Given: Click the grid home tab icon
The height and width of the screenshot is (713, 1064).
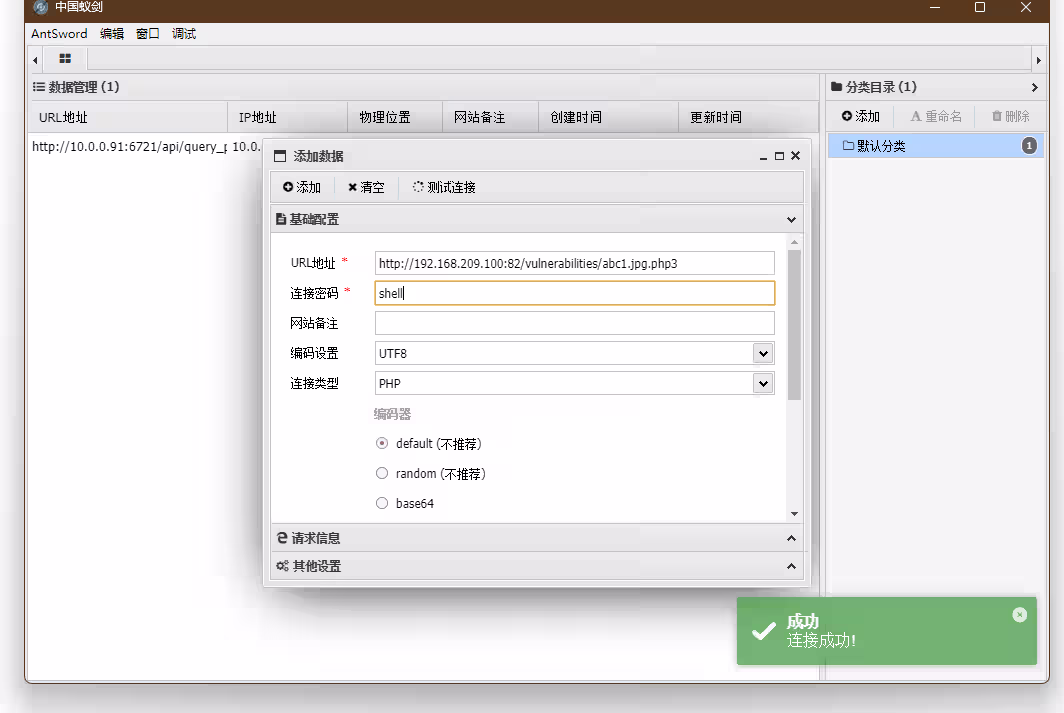Looking at the screenshot, I should point(65,60).
